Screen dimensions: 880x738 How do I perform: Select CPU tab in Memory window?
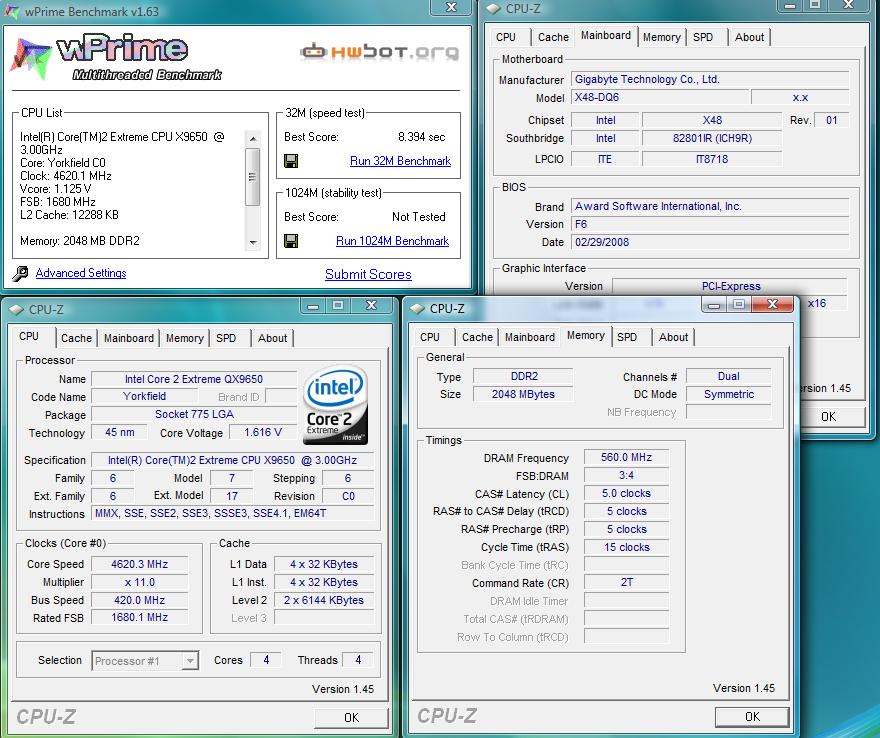pos(430,337)
